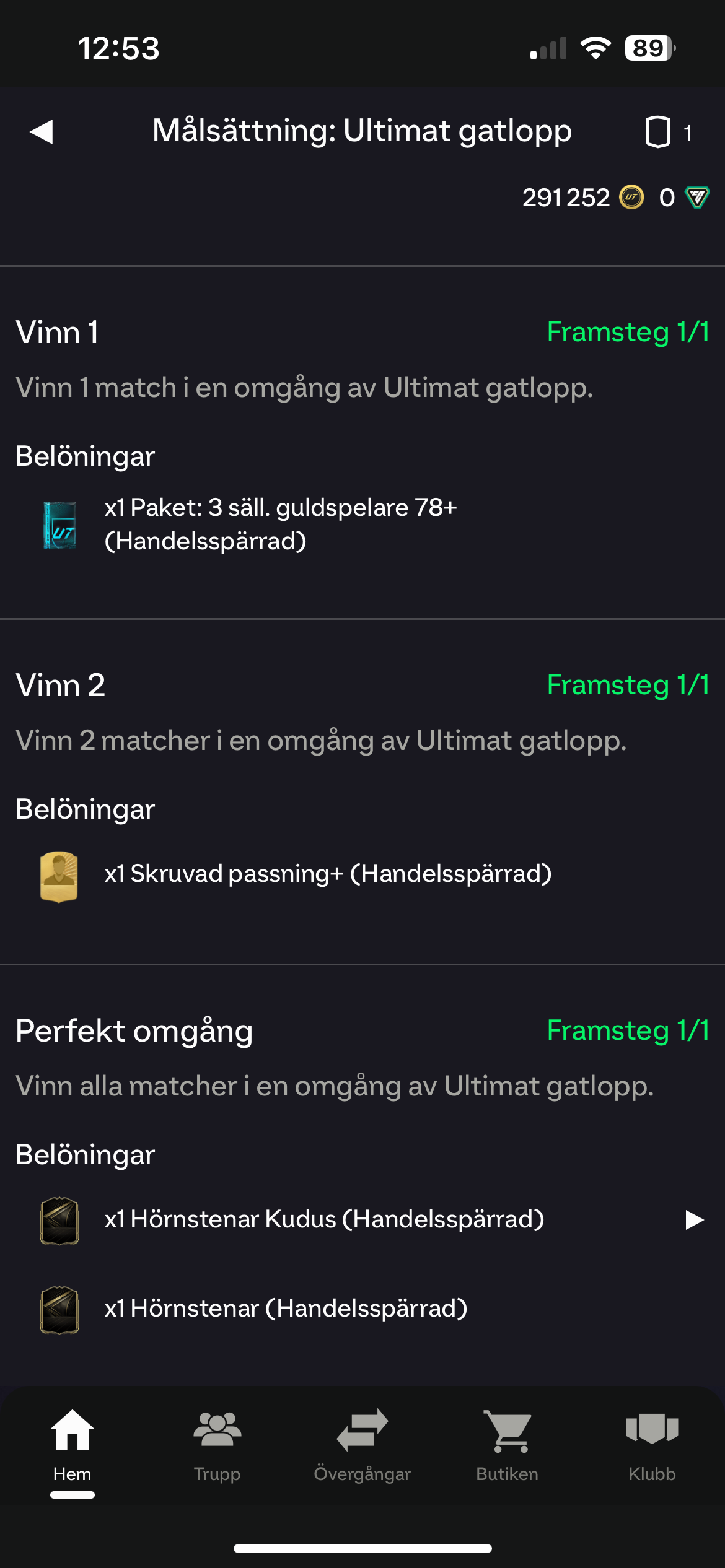Open the unassigned items card icon
The width and height of the screenshot is (725, 1568).
[x=657, y=132]
